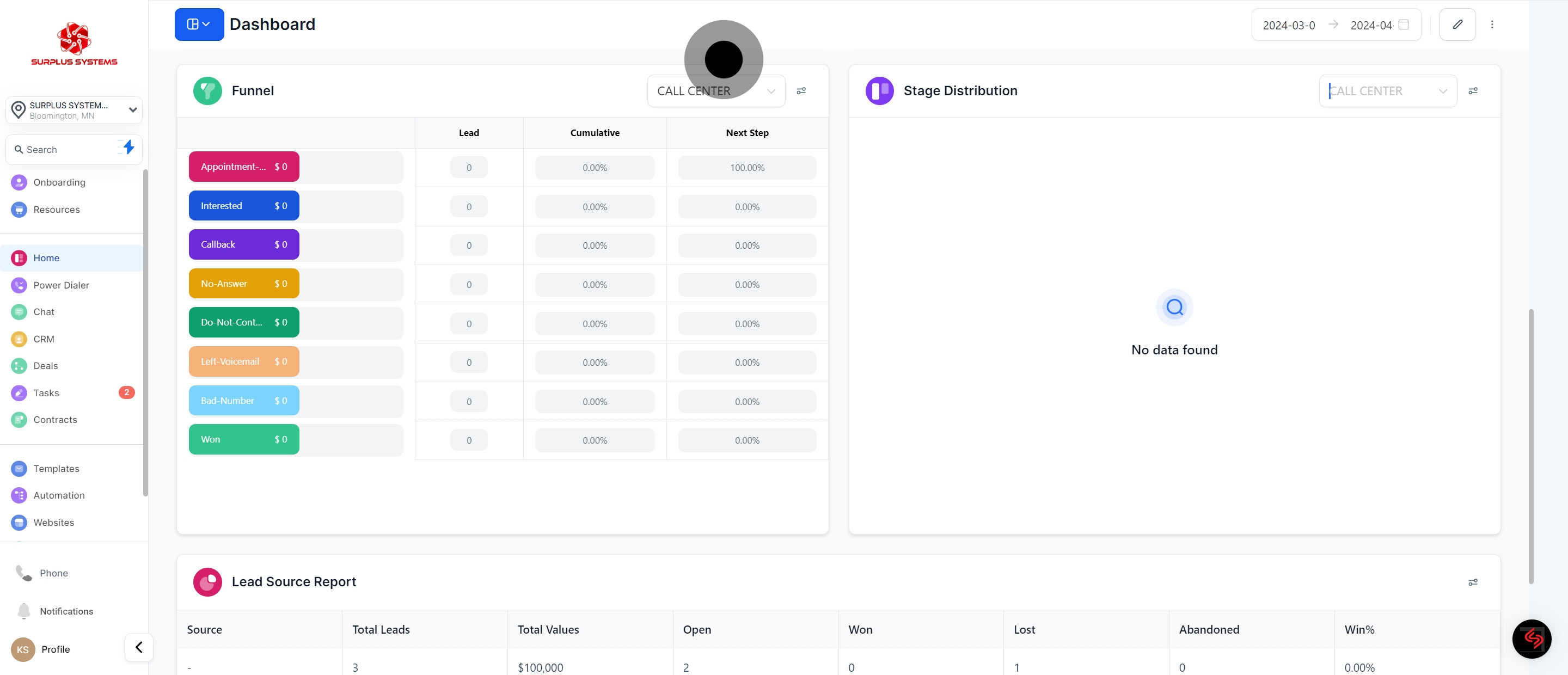Click the pink Appointment funnel stage bar
Viewport: 1568px width, 675px height.
[x=243, y=167]
